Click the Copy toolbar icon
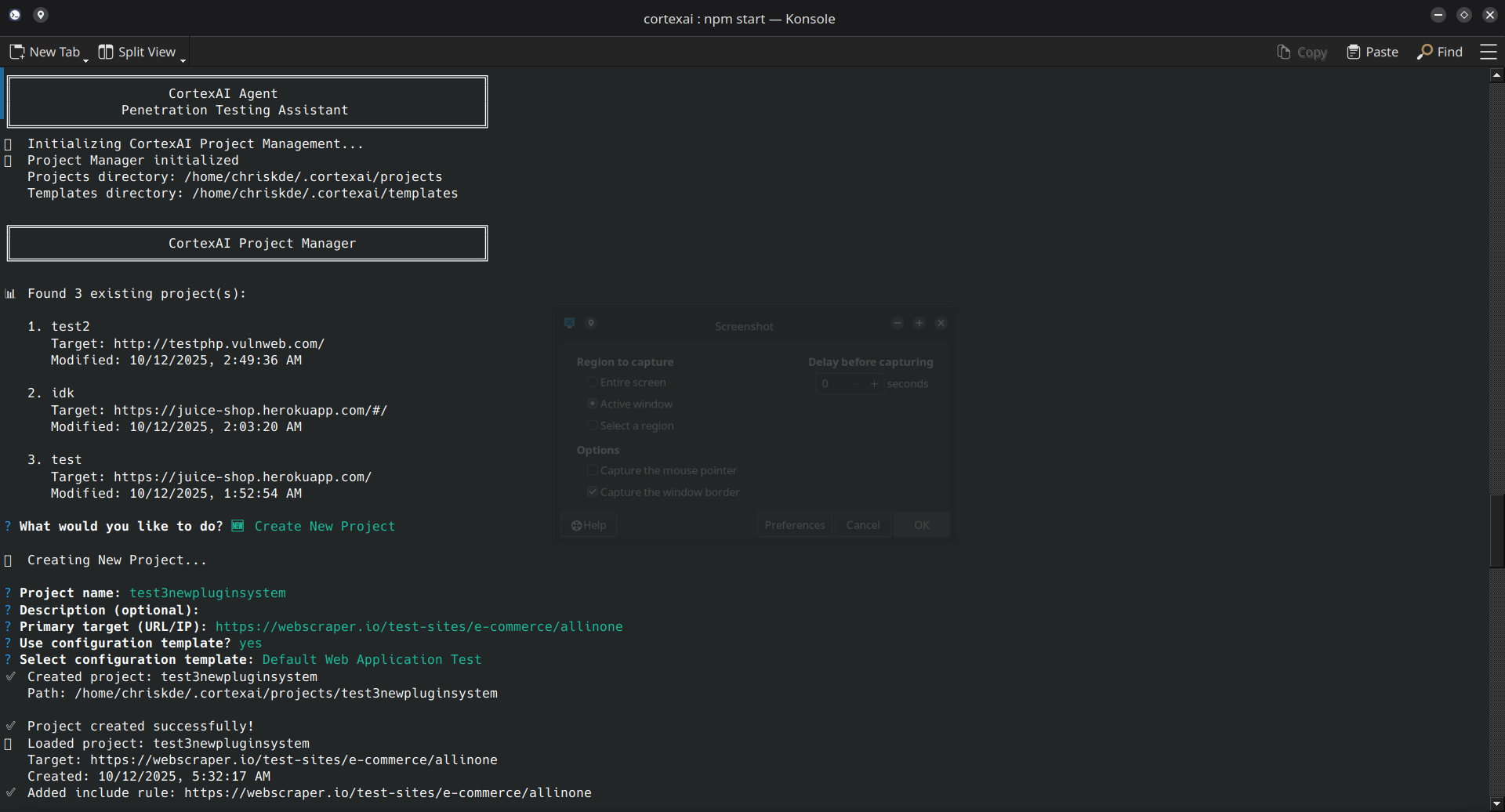 1283,52
